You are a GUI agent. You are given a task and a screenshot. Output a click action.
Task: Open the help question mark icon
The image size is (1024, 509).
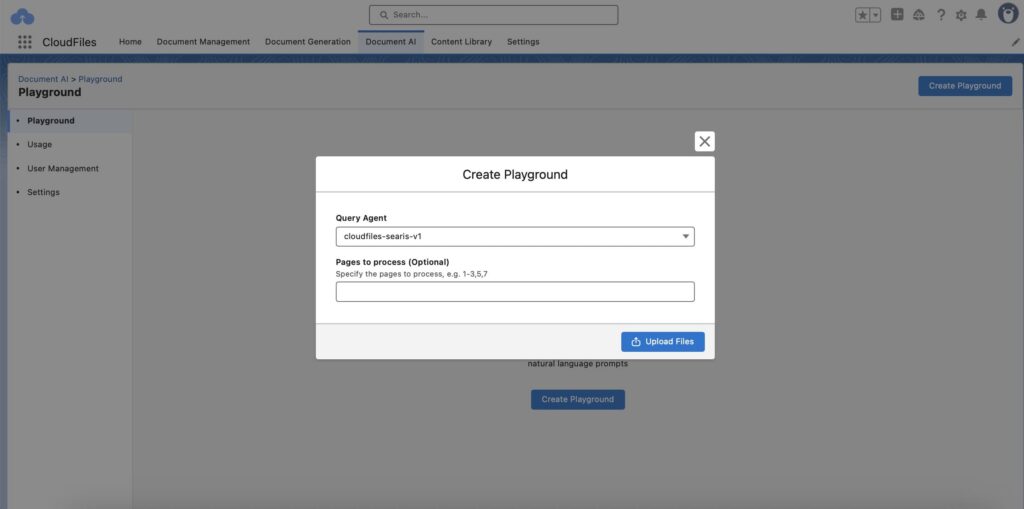[940, 15]
